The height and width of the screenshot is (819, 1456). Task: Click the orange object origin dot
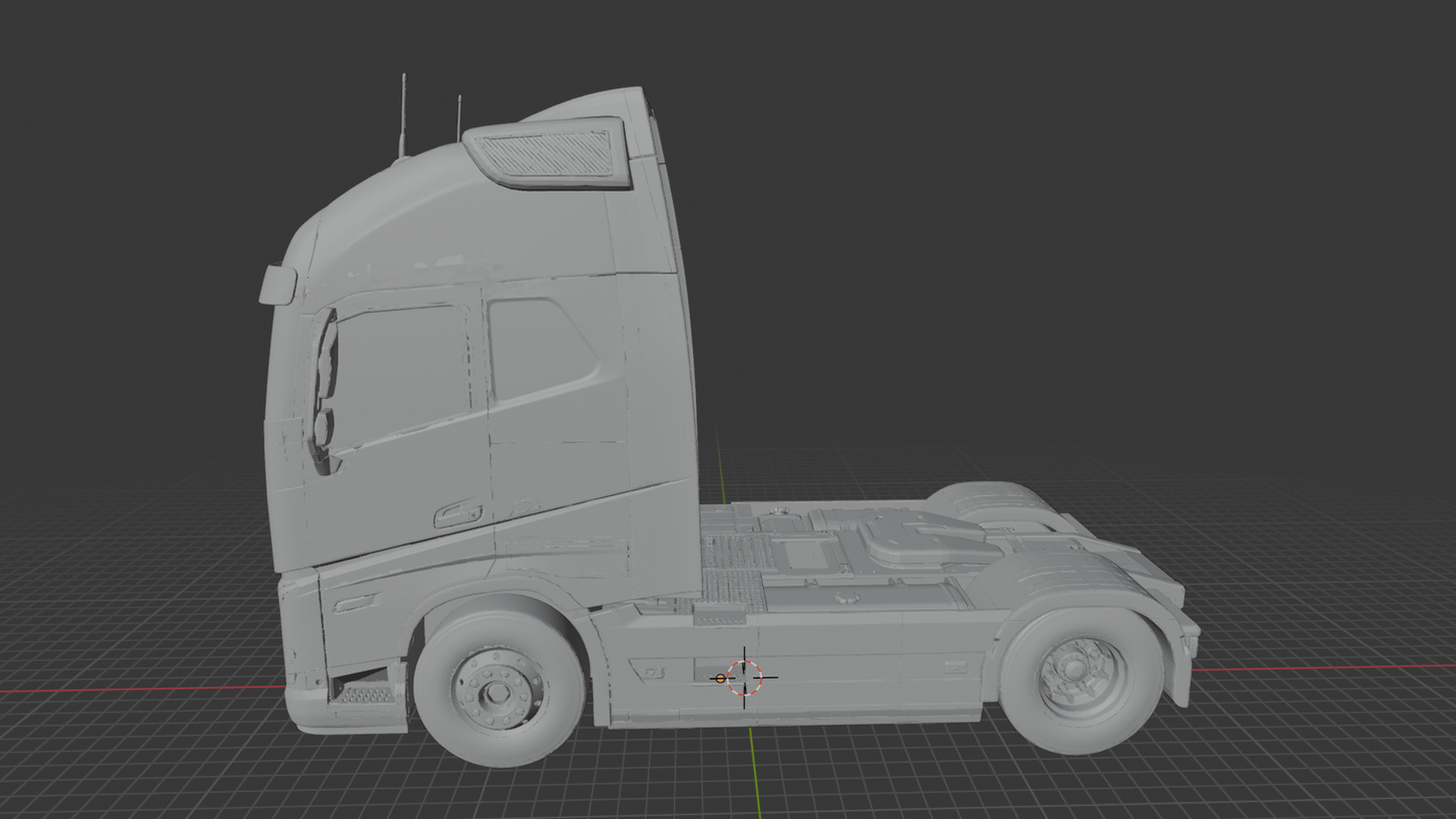[720, 679]
